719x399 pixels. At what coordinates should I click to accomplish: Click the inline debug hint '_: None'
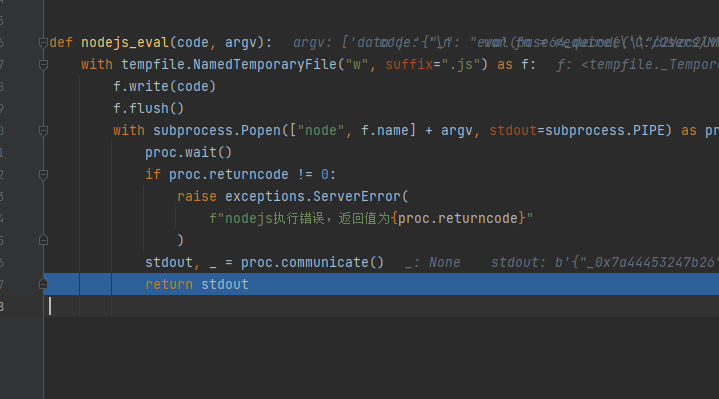point(432,262)
